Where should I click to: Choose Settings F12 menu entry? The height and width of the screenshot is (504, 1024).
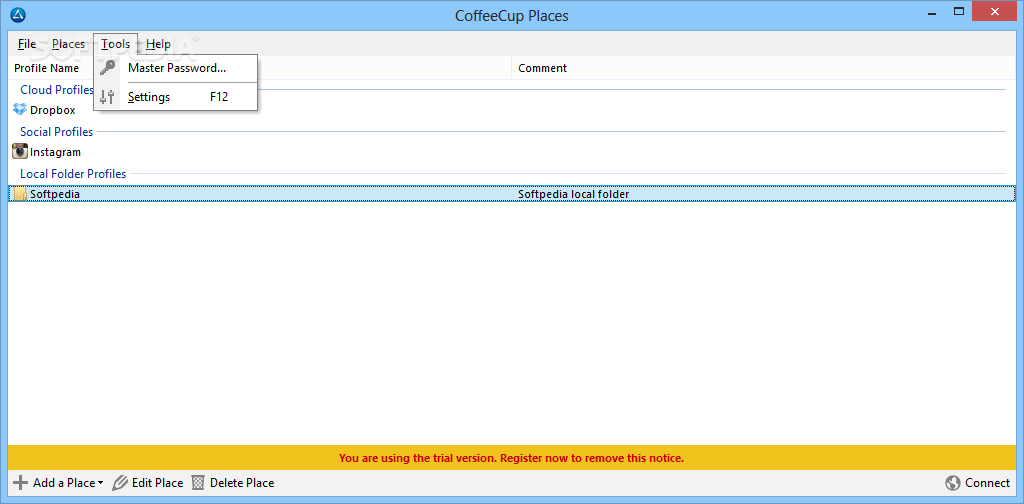tap(176, 97)
